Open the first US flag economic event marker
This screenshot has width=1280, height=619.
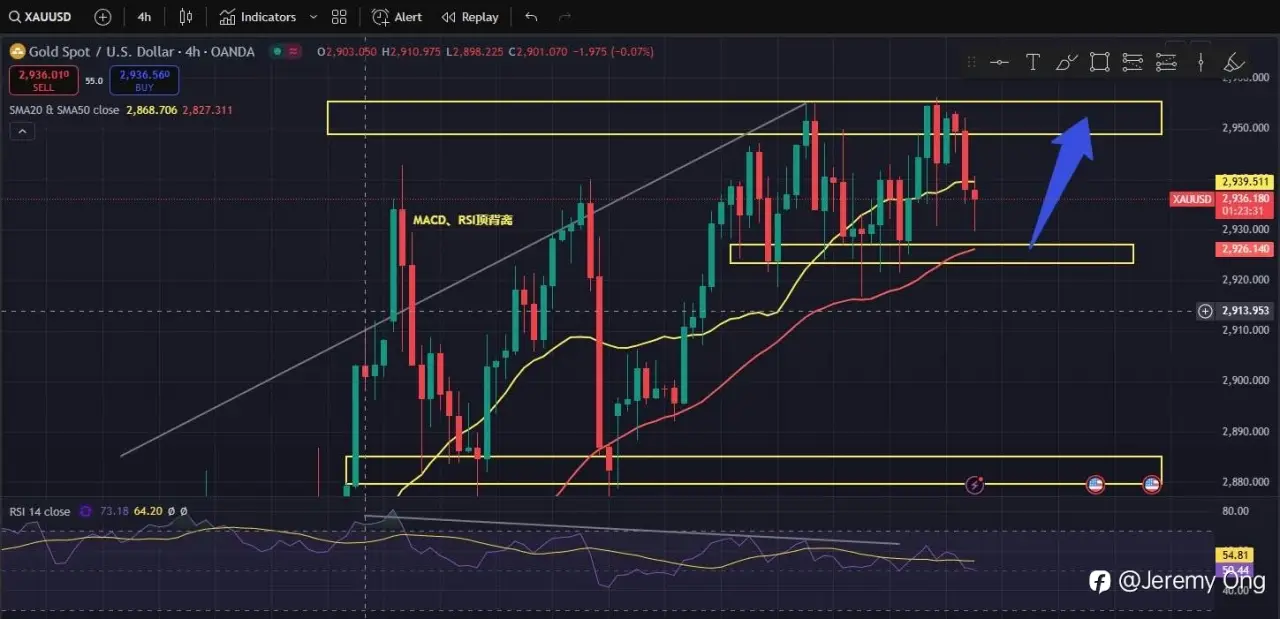pos(1095,485)
